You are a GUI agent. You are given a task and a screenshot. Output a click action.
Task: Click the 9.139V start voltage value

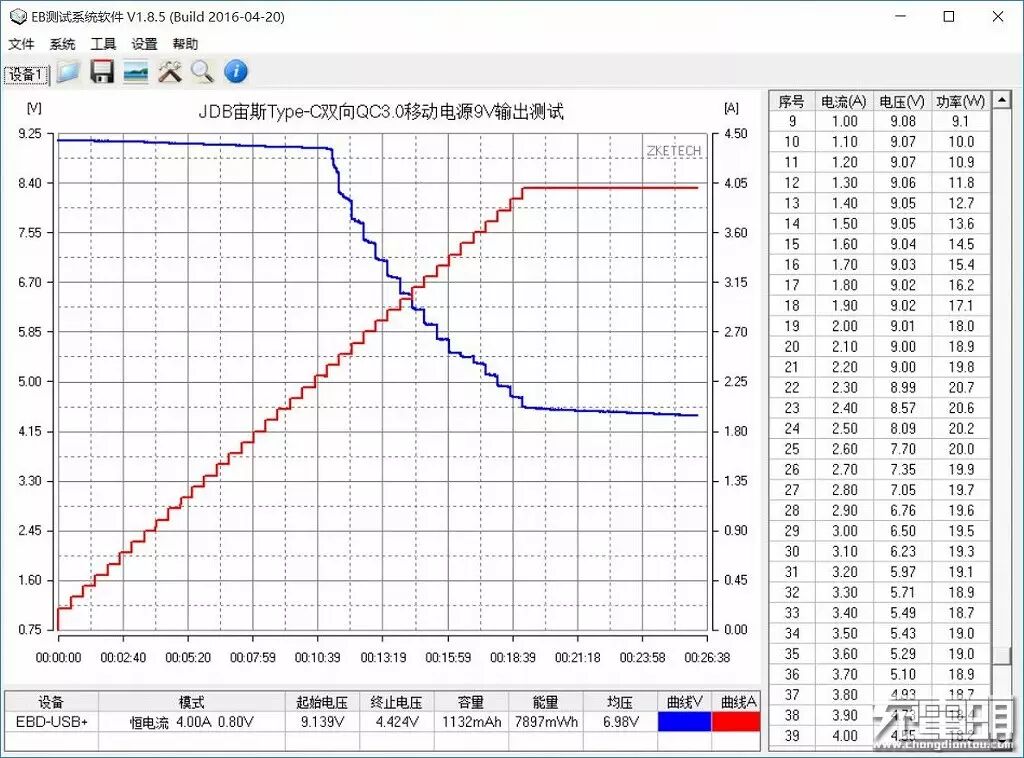click(x=323, y=721)
